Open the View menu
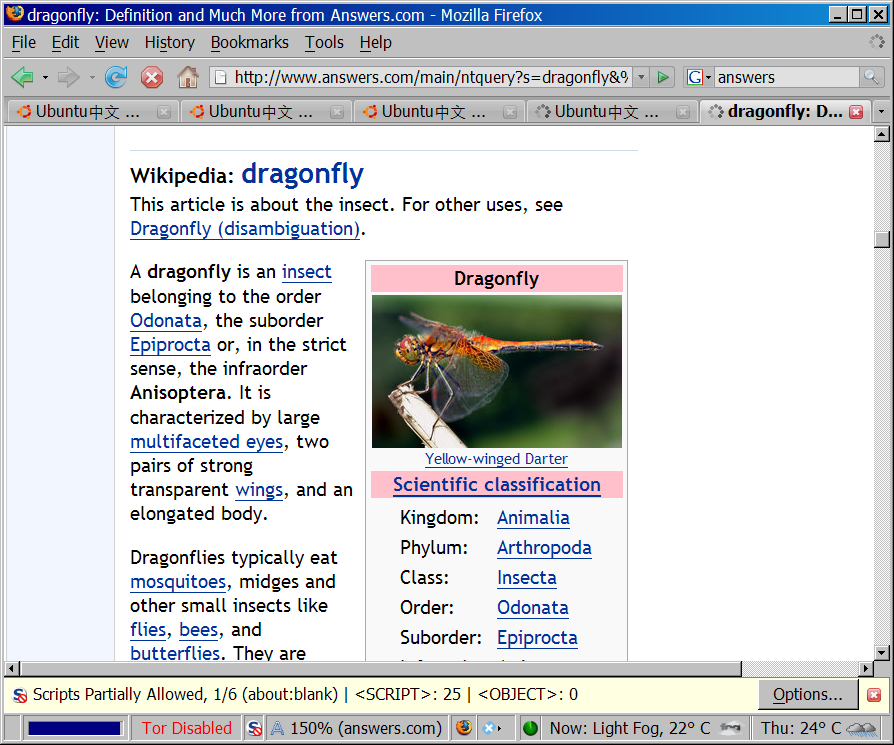This screenshot has height=745, width=894. (x=112, y=43)
